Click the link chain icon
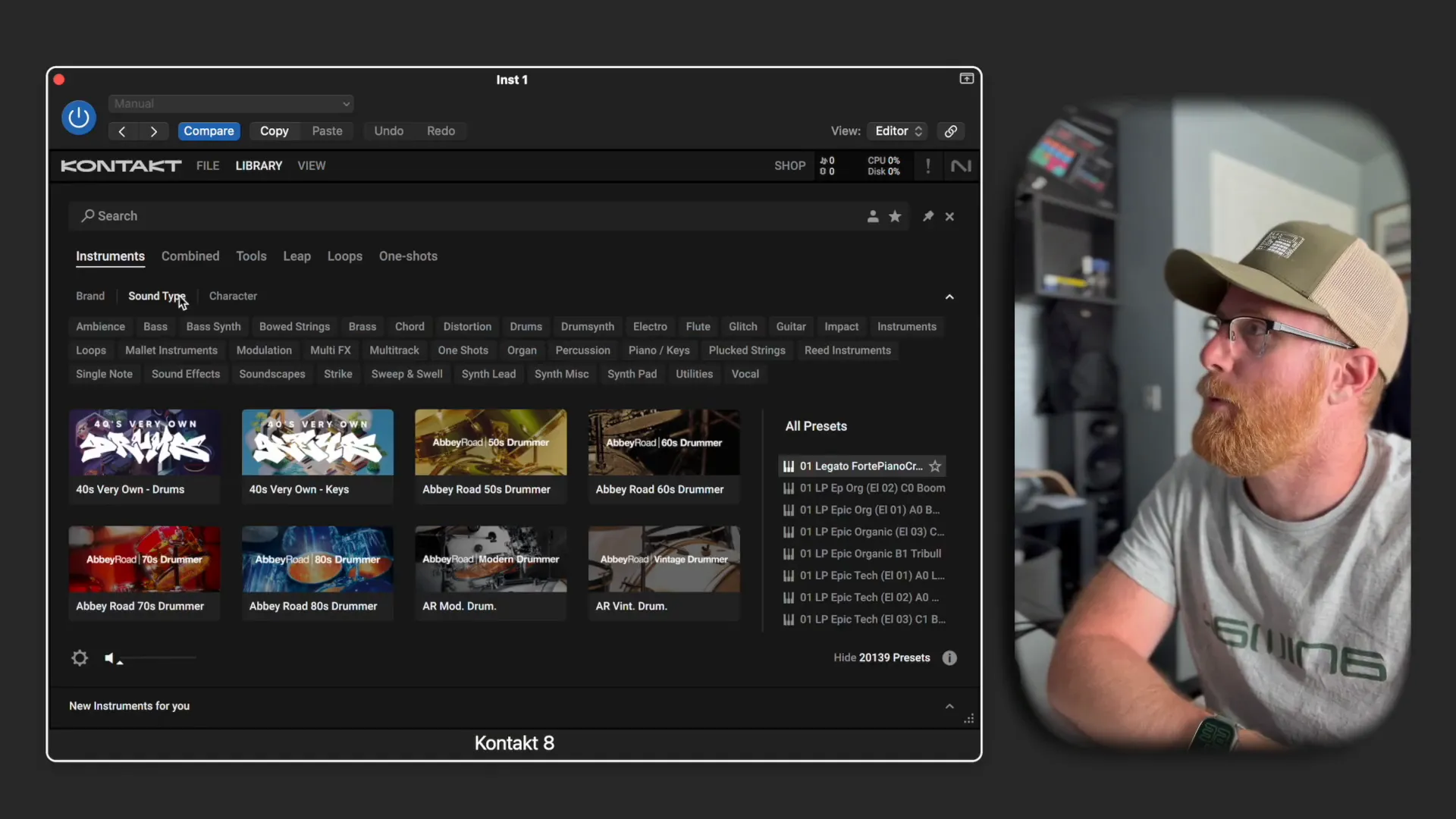The image size is (1456, 819). [x=951, y=131]
